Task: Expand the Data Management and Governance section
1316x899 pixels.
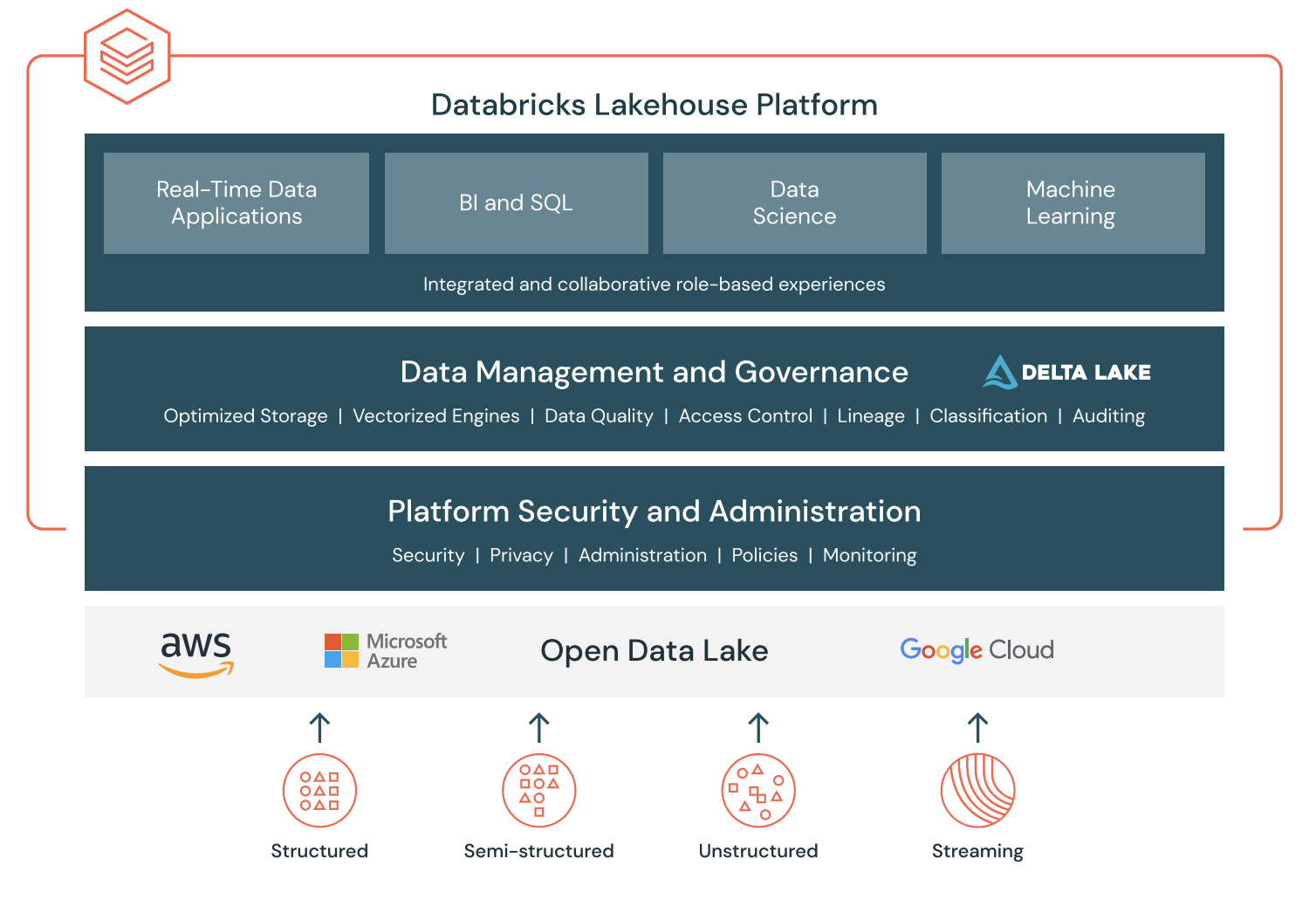Action: (x=654, y=373)
